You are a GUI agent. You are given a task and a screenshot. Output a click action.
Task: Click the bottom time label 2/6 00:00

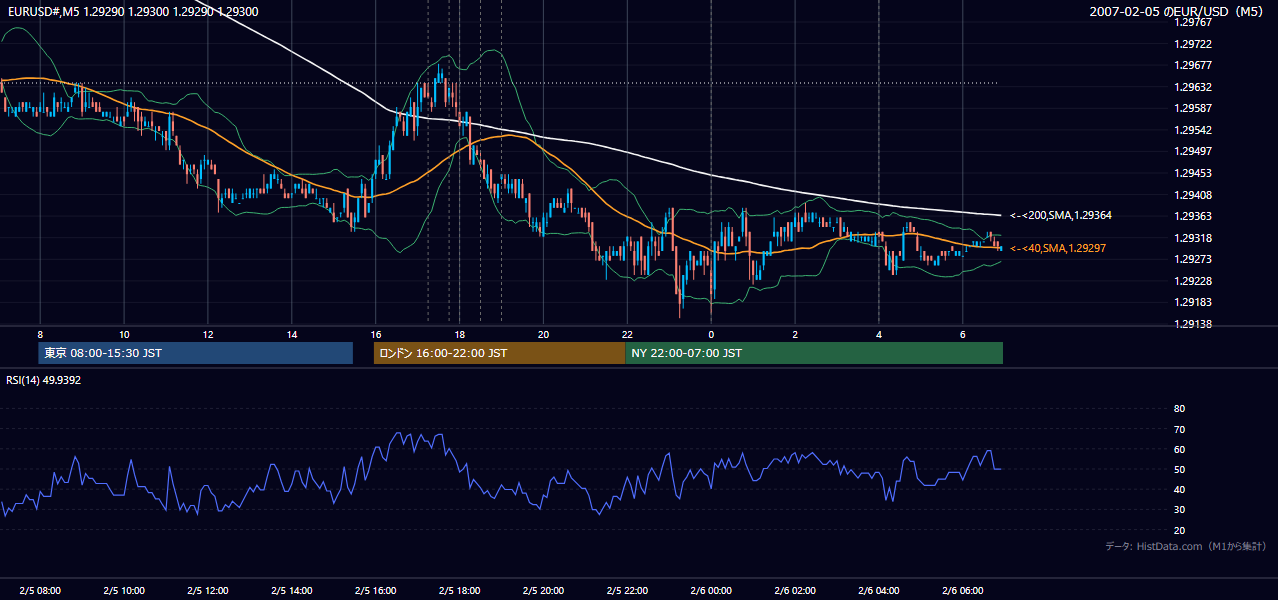711,591
